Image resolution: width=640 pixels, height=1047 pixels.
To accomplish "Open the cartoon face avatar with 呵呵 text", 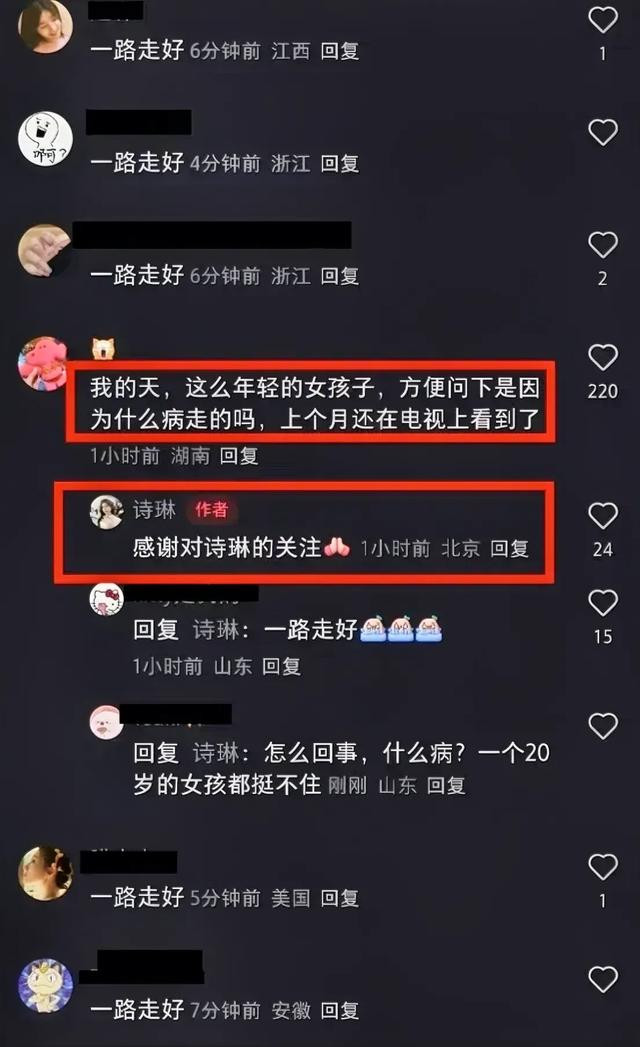I will click(x=45, y=139).
